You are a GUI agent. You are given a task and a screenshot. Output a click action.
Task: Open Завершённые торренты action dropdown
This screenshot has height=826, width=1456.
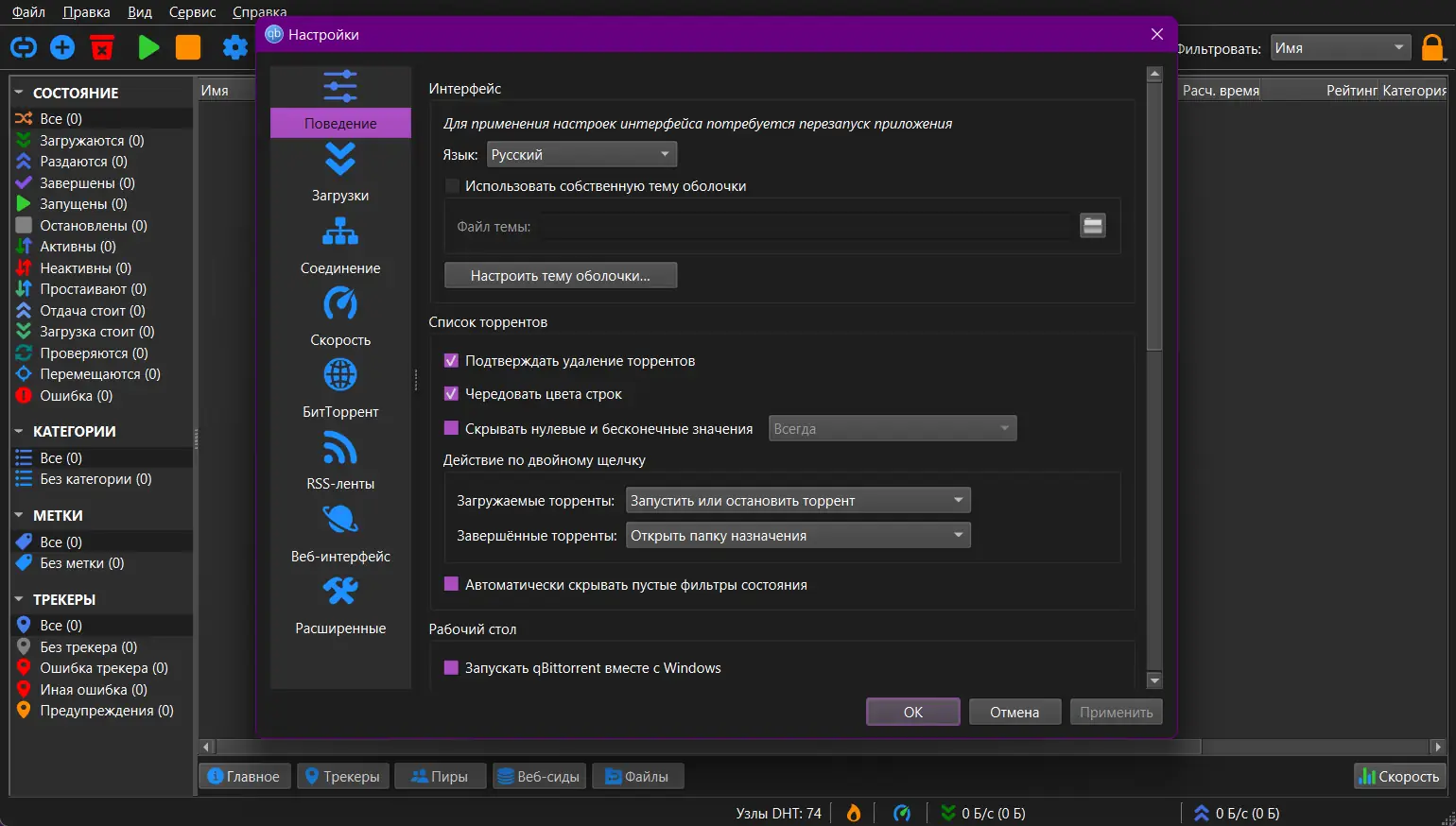coord(798,536)
